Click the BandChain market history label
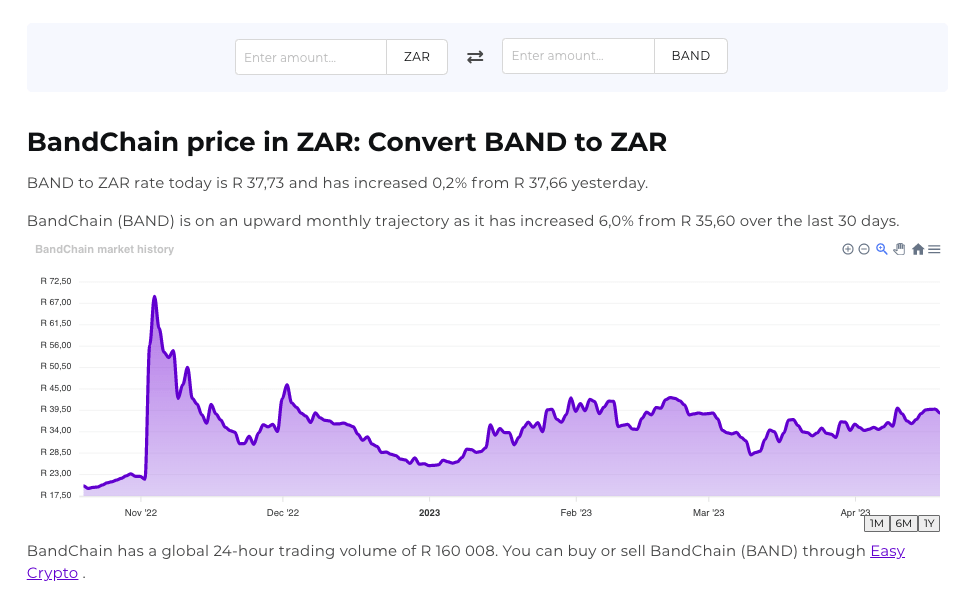The height and width of the screenshot is (606, 973). point(104,249)
